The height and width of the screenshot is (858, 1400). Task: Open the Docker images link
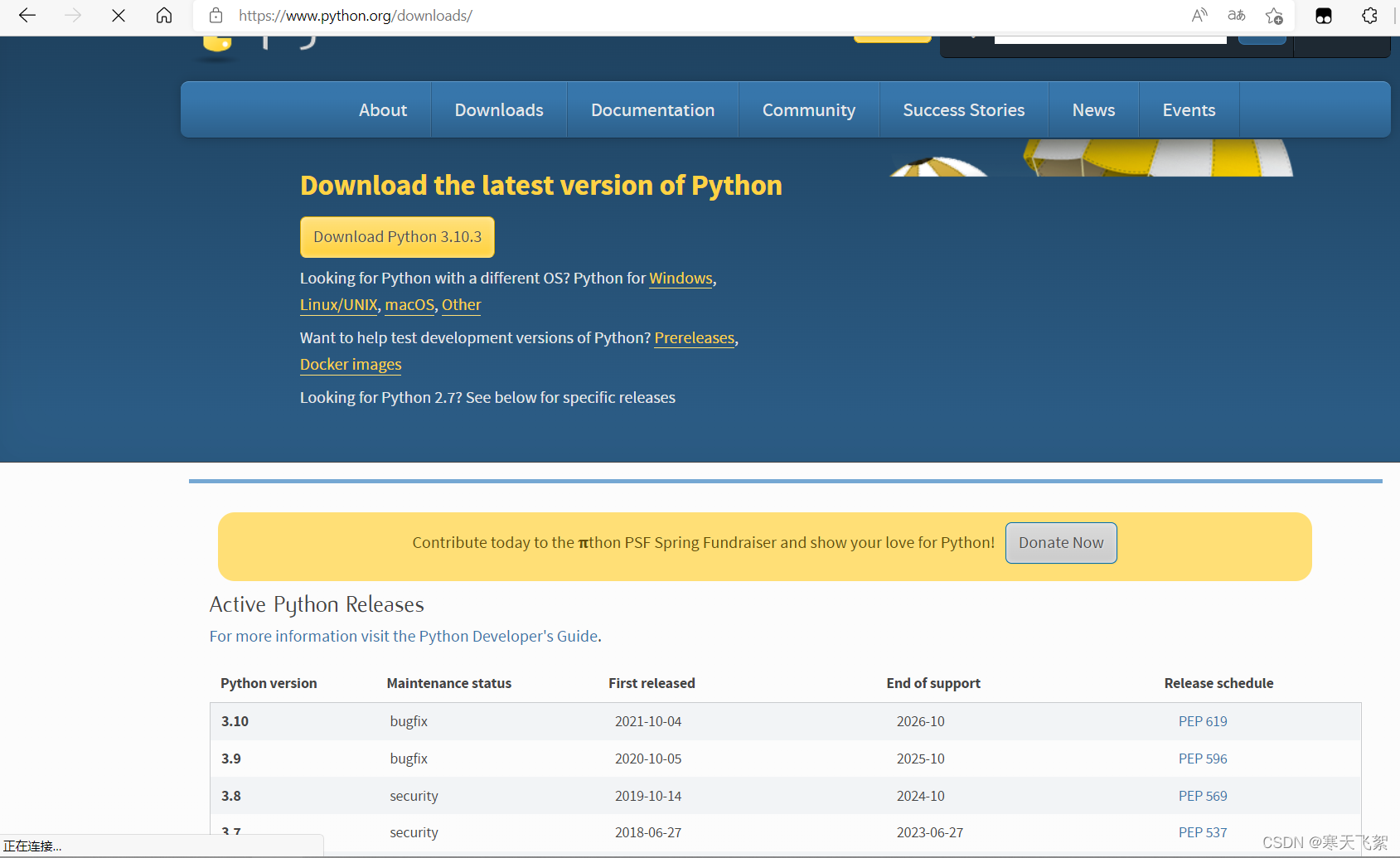351,365
